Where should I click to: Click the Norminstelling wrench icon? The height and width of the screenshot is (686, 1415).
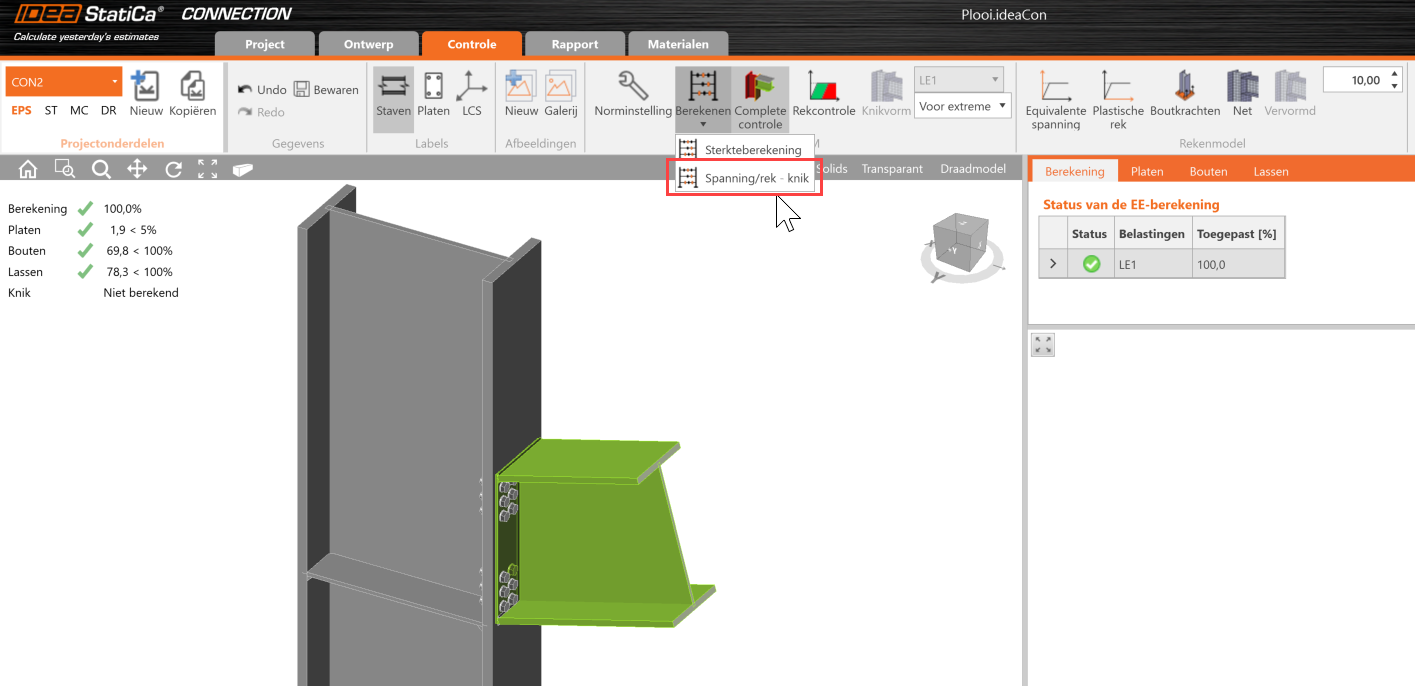point(632,87)
